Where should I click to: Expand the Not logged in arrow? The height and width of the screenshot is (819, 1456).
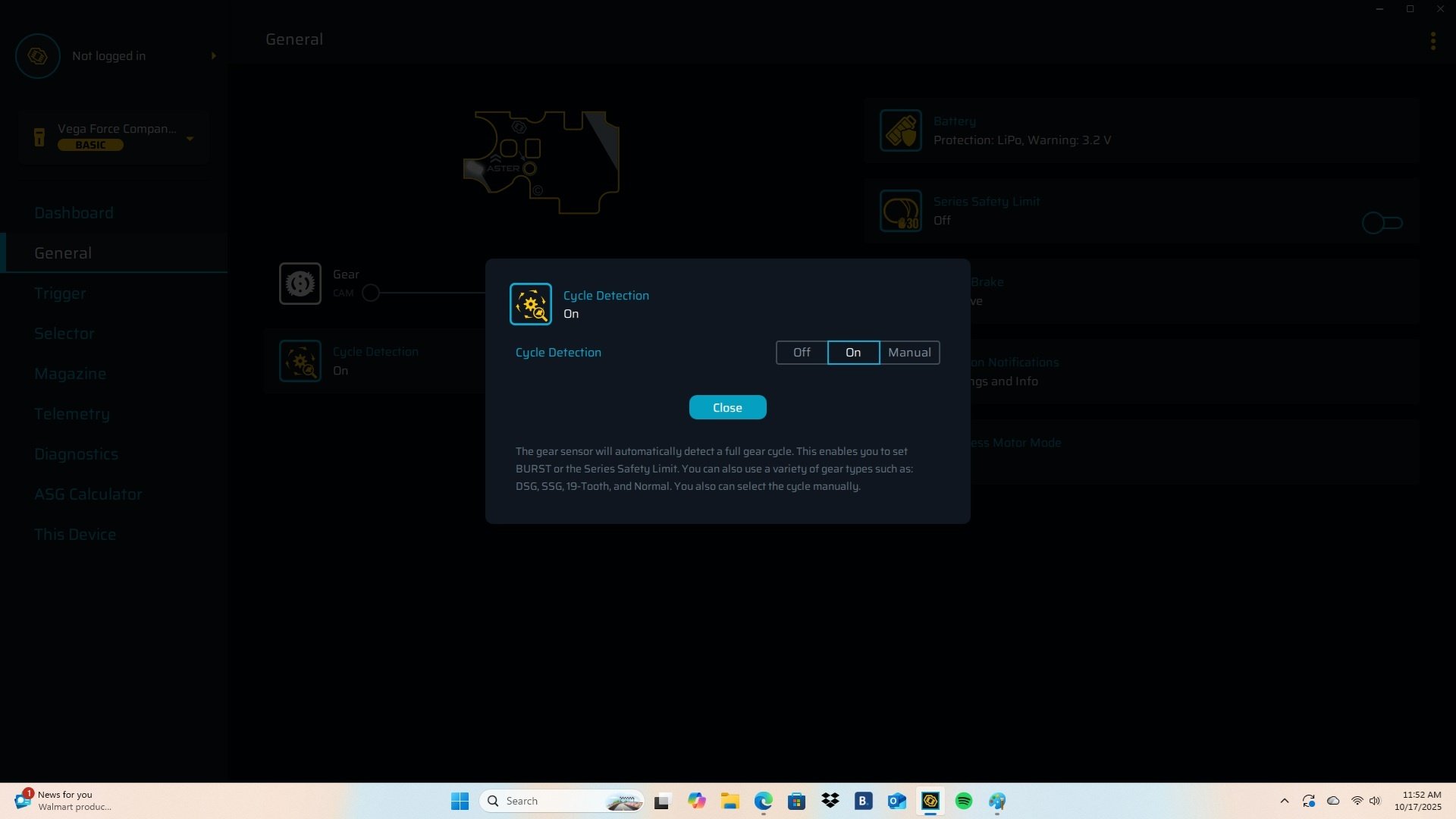pos(213,56)
